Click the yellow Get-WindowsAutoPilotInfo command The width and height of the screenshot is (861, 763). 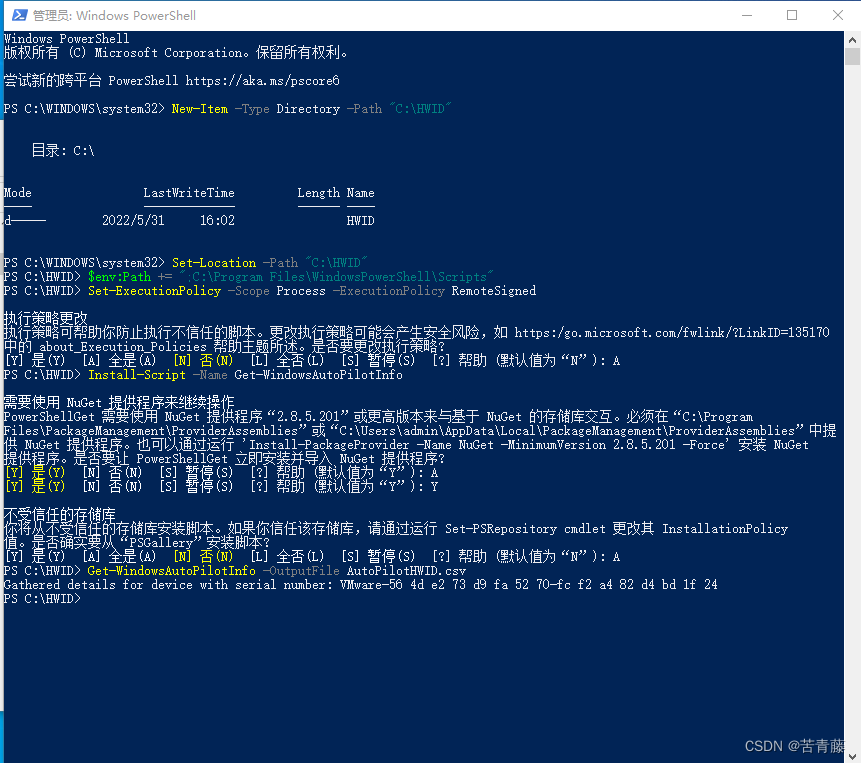[172, 570]
